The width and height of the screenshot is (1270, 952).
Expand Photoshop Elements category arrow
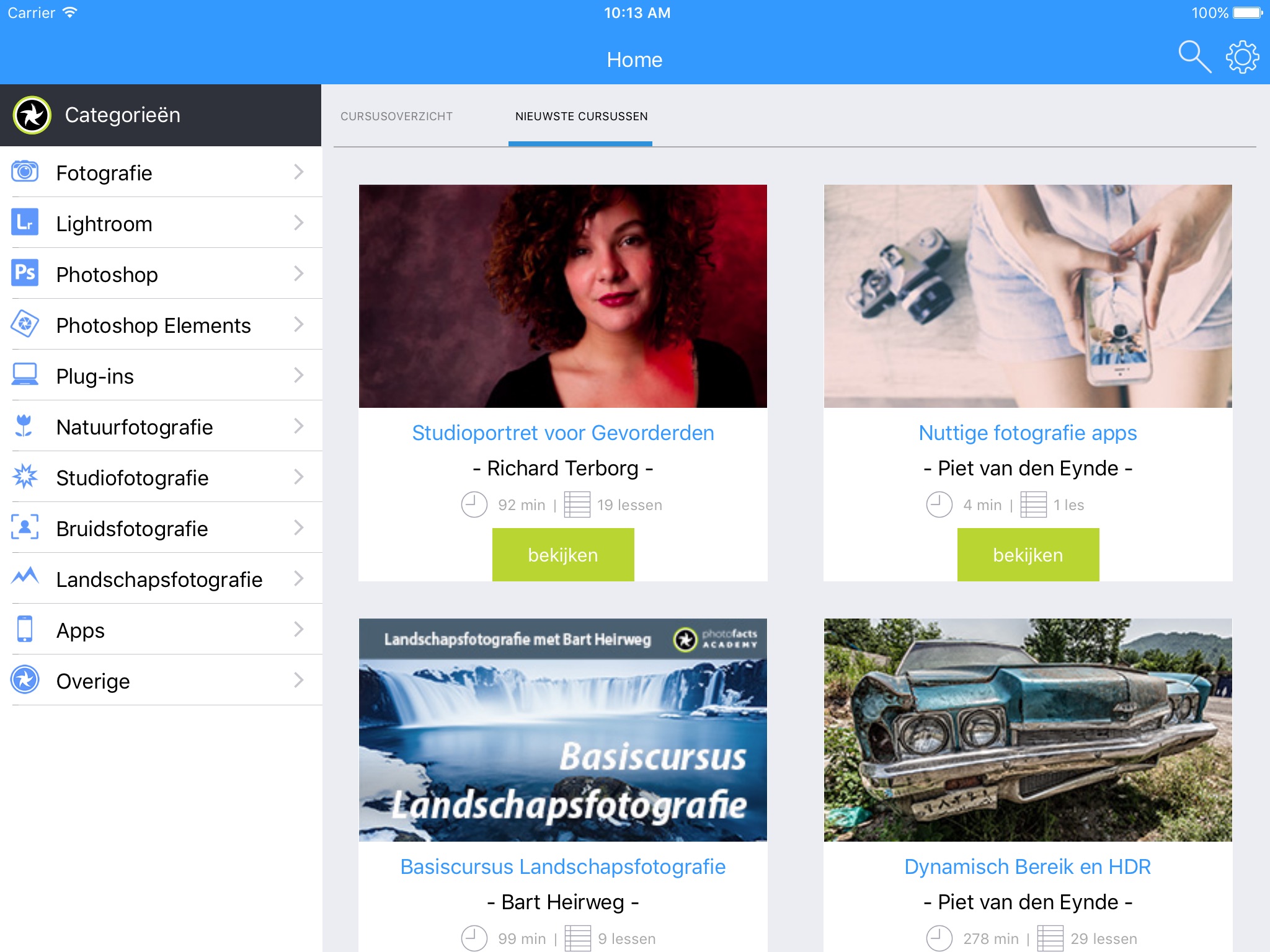pos(299,324)
